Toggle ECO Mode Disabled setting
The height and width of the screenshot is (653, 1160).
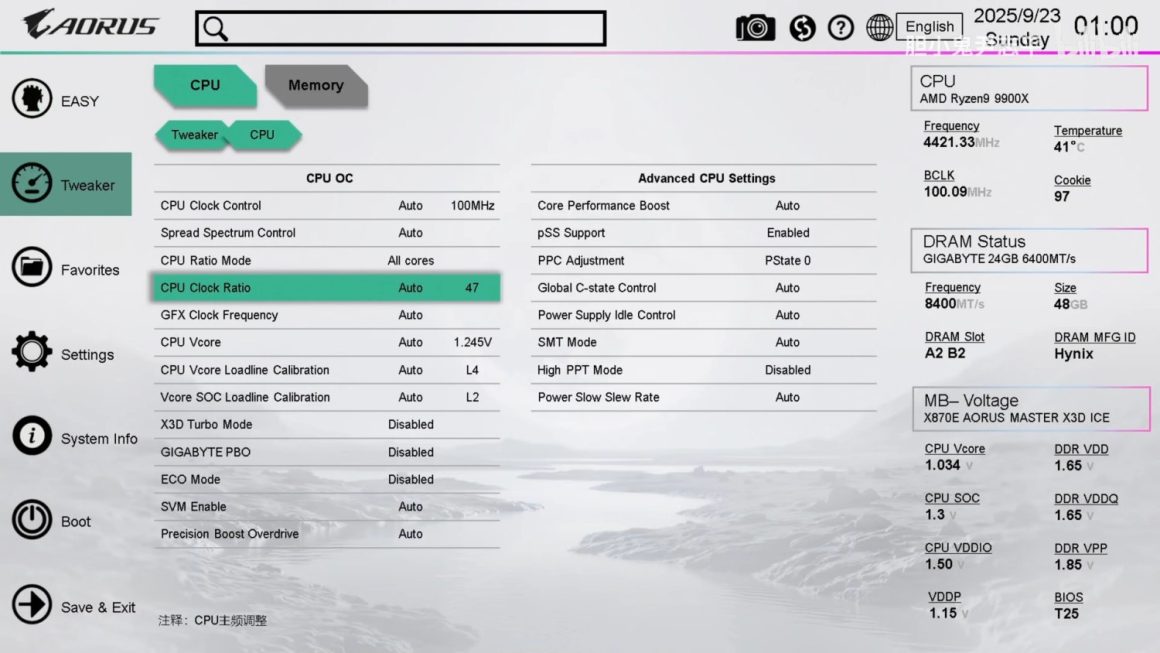point(410,479)
